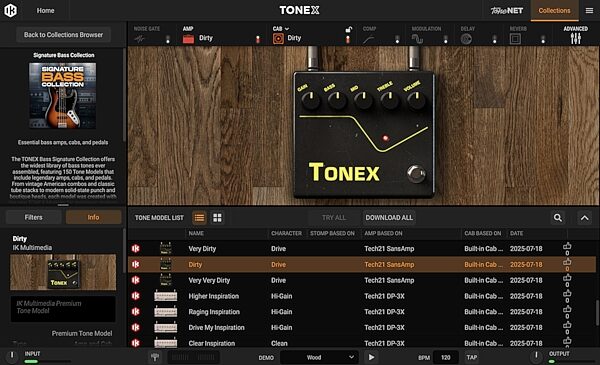Click the Delay effect icon
This screenshot has height=365, width=600.
pos(466,39)
